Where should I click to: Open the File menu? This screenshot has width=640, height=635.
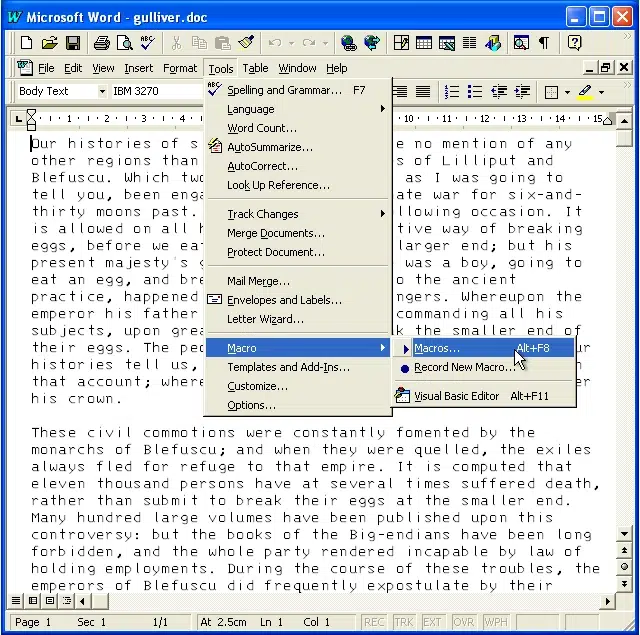[x=46, y=68]
